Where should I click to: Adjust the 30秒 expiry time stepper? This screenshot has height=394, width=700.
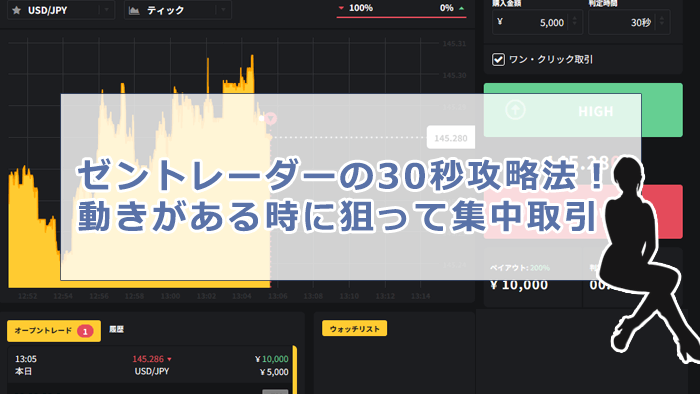click(662, 21)
